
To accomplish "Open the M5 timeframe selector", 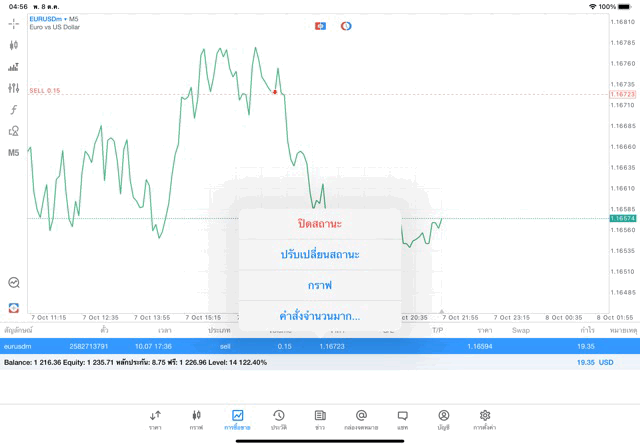I will click(x=14, y=153).
